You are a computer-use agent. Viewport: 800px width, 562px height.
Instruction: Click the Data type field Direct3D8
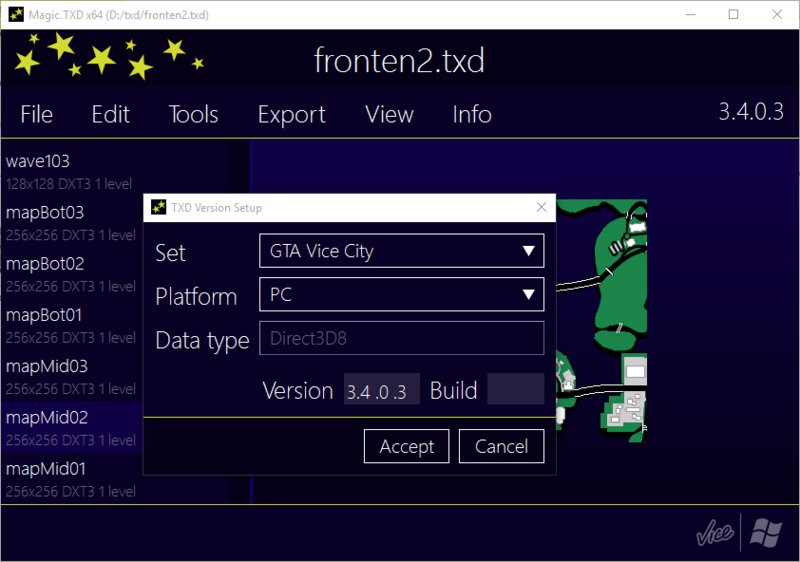(402, 338)
